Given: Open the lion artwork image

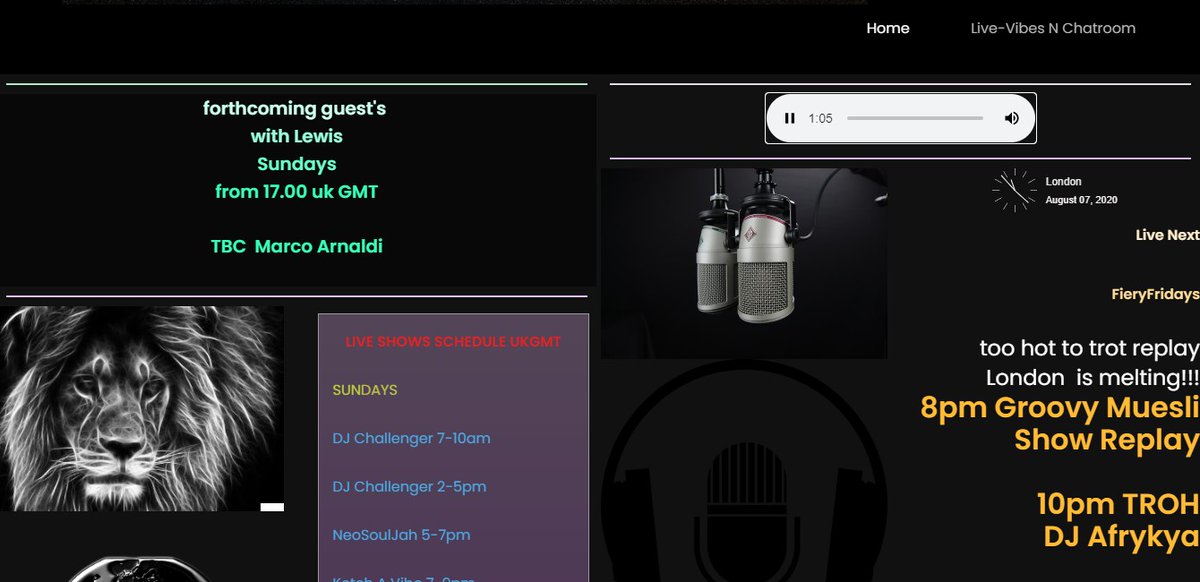Looking at the screenshot, I should (142, 408).
